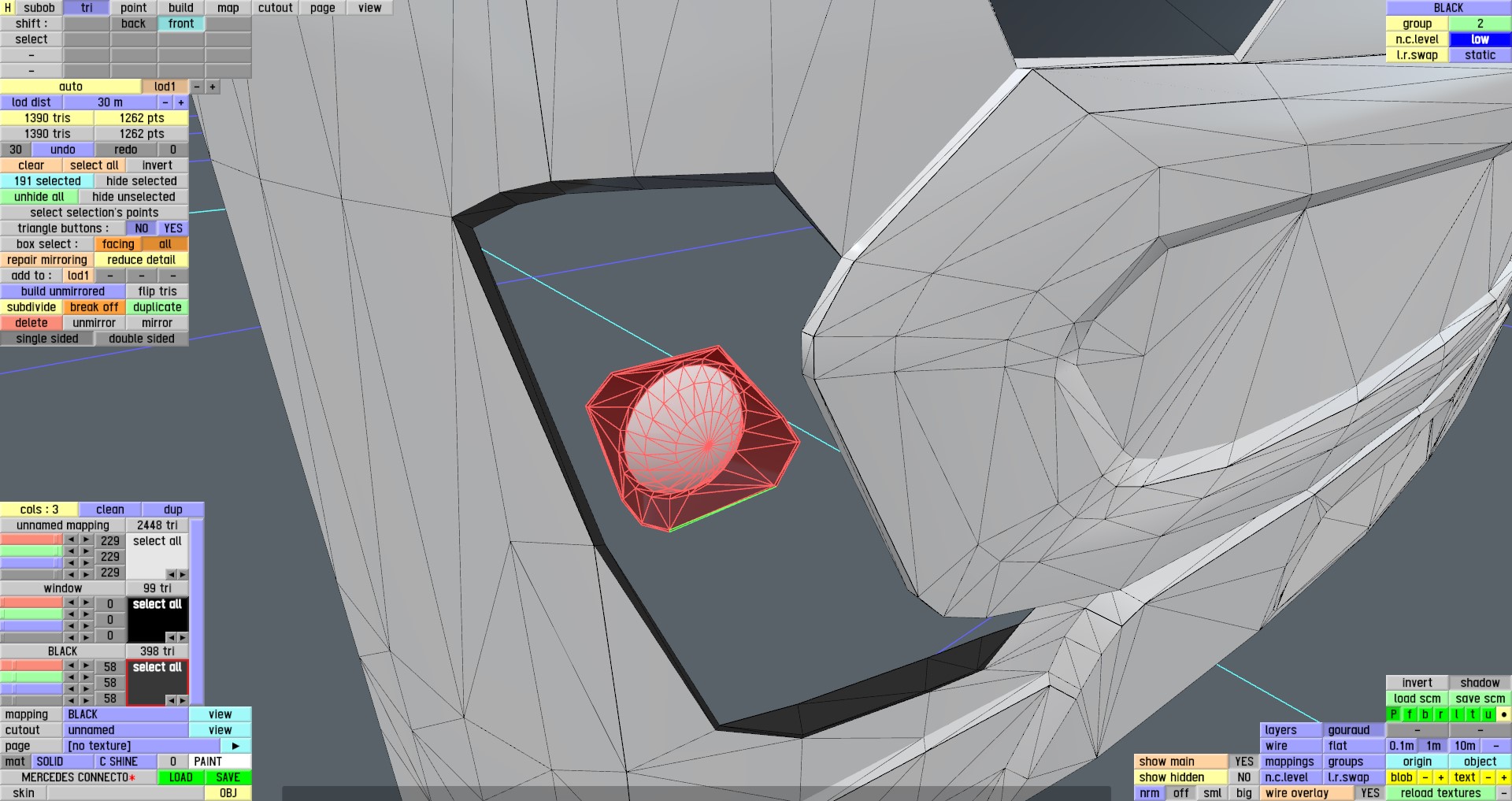Screen dimensions: 1512x801
Task: Toggle the show main YES button
Action: click(x=1244, y=762)
